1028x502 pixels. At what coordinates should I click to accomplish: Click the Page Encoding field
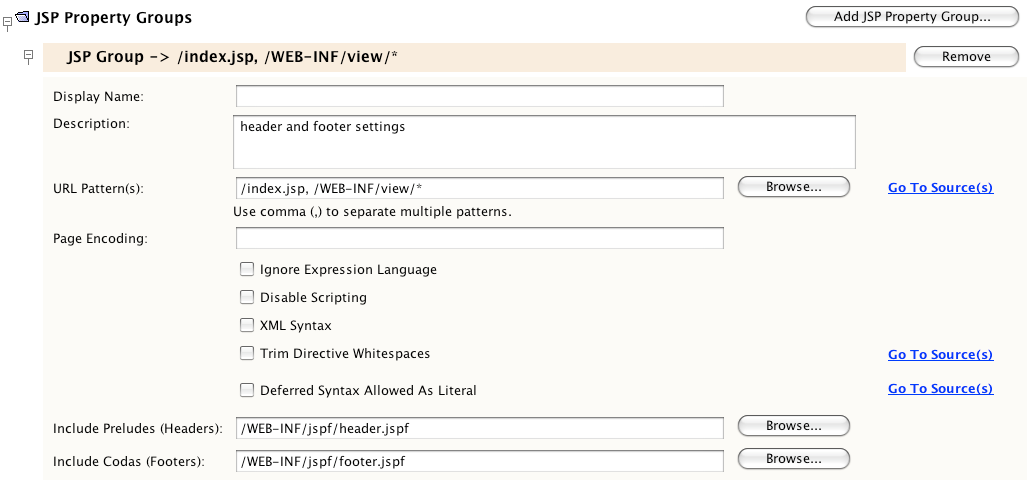point(479,238)
